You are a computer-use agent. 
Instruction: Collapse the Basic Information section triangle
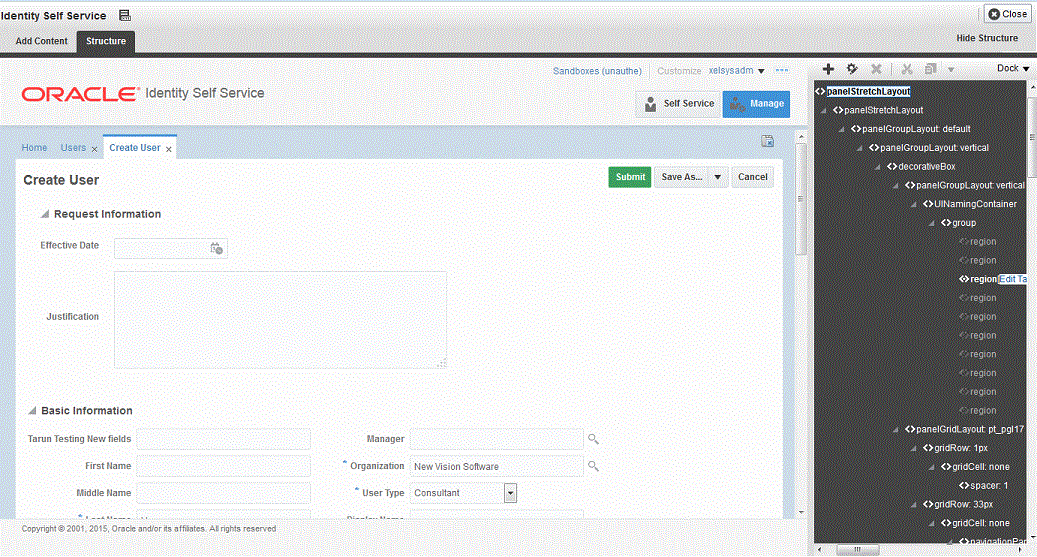pyautogui.click(x=32, y=410)
